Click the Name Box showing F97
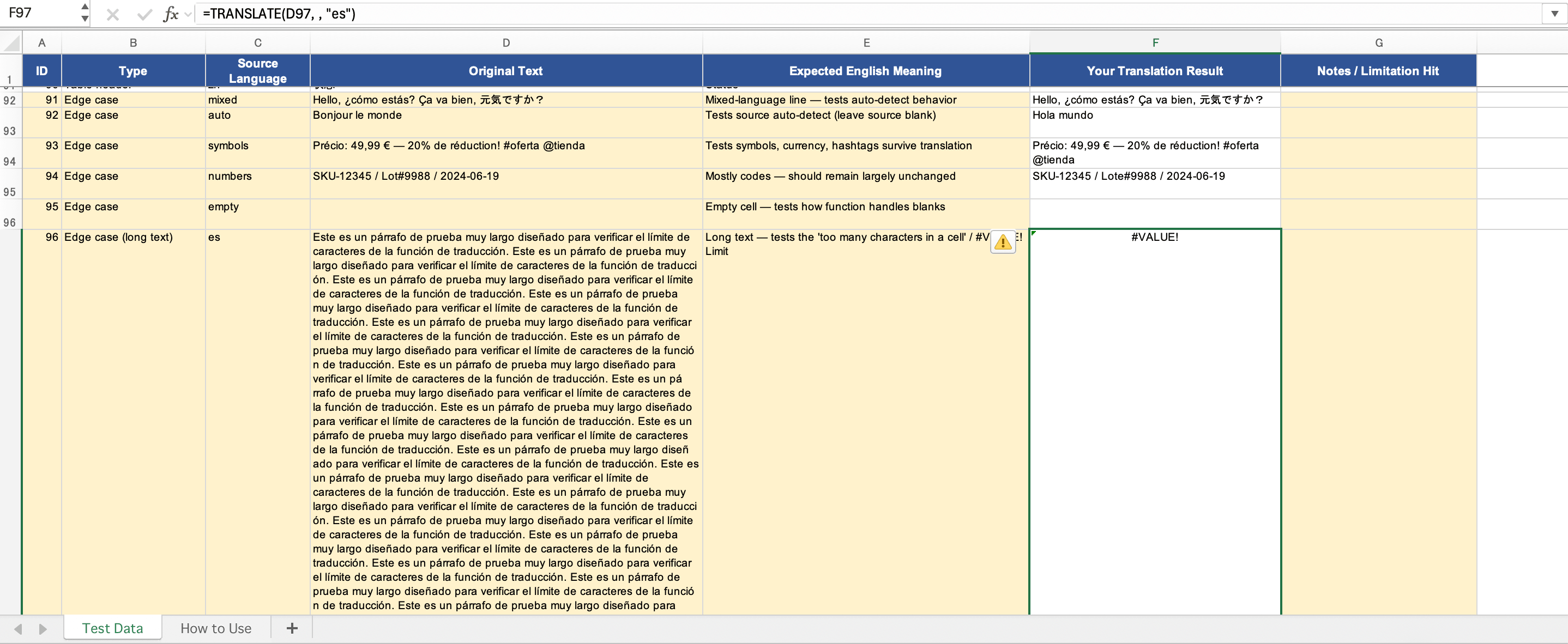The image size is (1568, 644). pyautogui.click(x=41, y=13)
